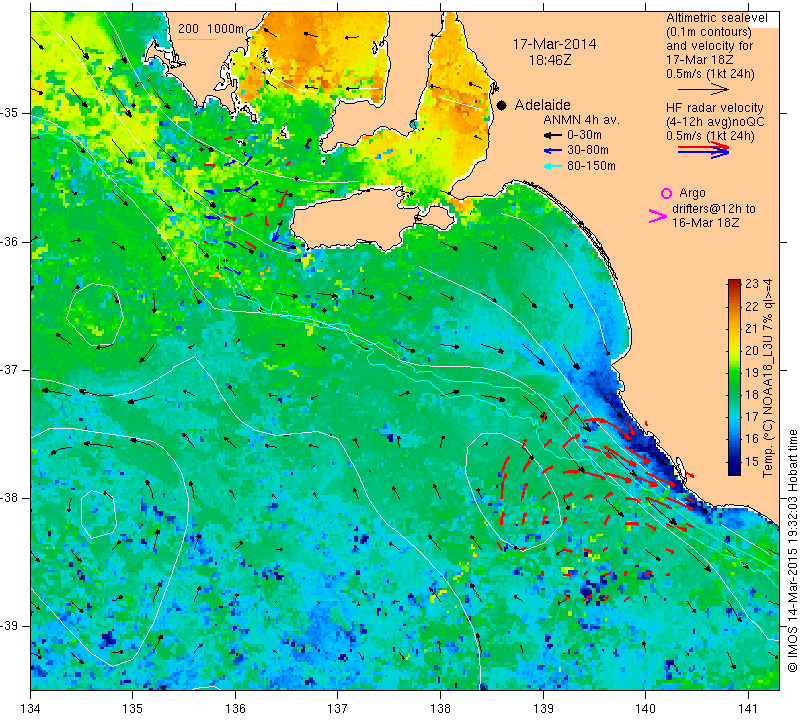Click the cyan 80-150m legend arrow
The height and width of the screenshot is (720, 800).
pyautogui.click(x=553, y=166)
